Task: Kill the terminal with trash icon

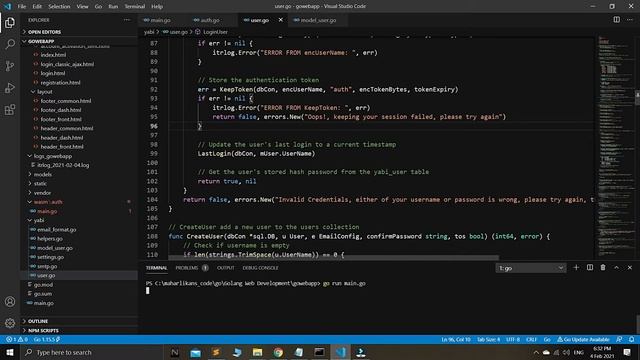Action: point(603,267)
